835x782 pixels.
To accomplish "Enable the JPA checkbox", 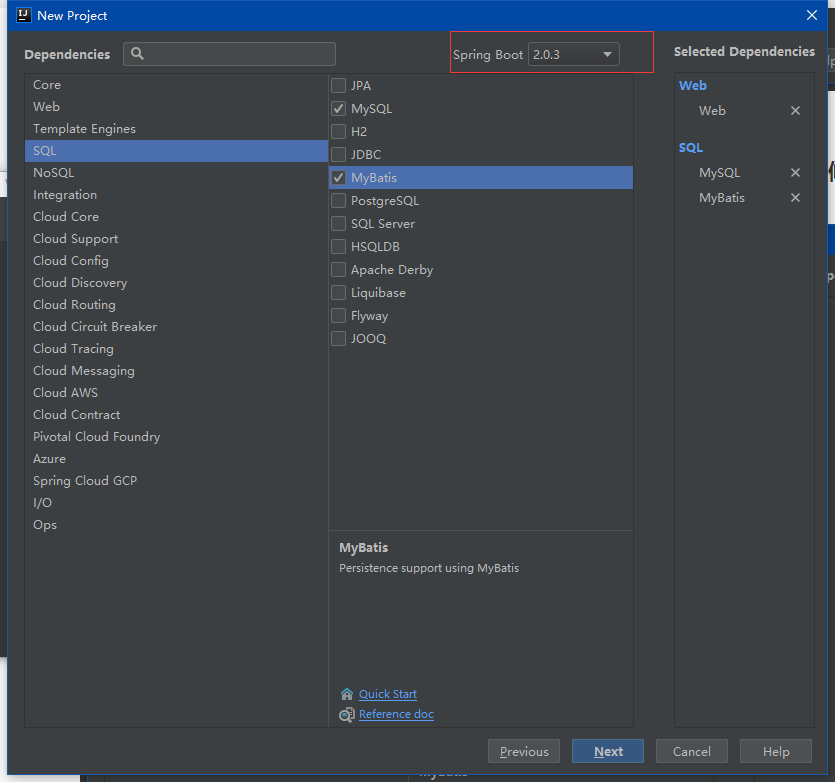I will click(339, 85).
